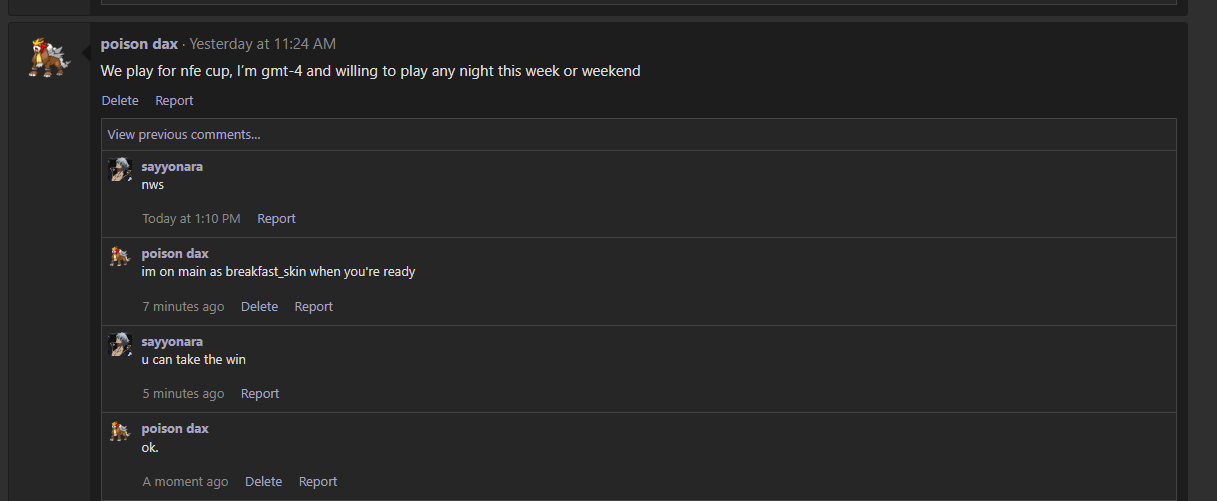The width and height of the screenshot is (1217, 501).
Task: Click sayyonara's avatar beside "u can take the win"
Action: (120, 345)
